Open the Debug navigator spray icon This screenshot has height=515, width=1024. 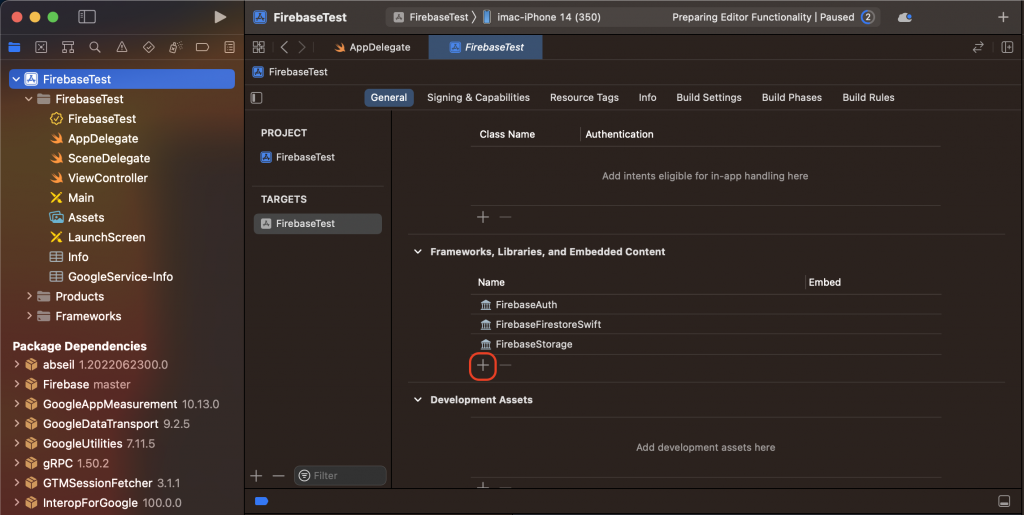click(x=176, y=47)
